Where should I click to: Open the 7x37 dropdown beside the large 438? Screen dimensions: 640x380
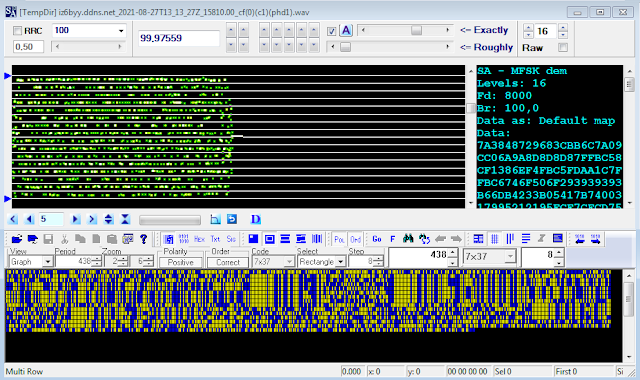click(510, 257)
